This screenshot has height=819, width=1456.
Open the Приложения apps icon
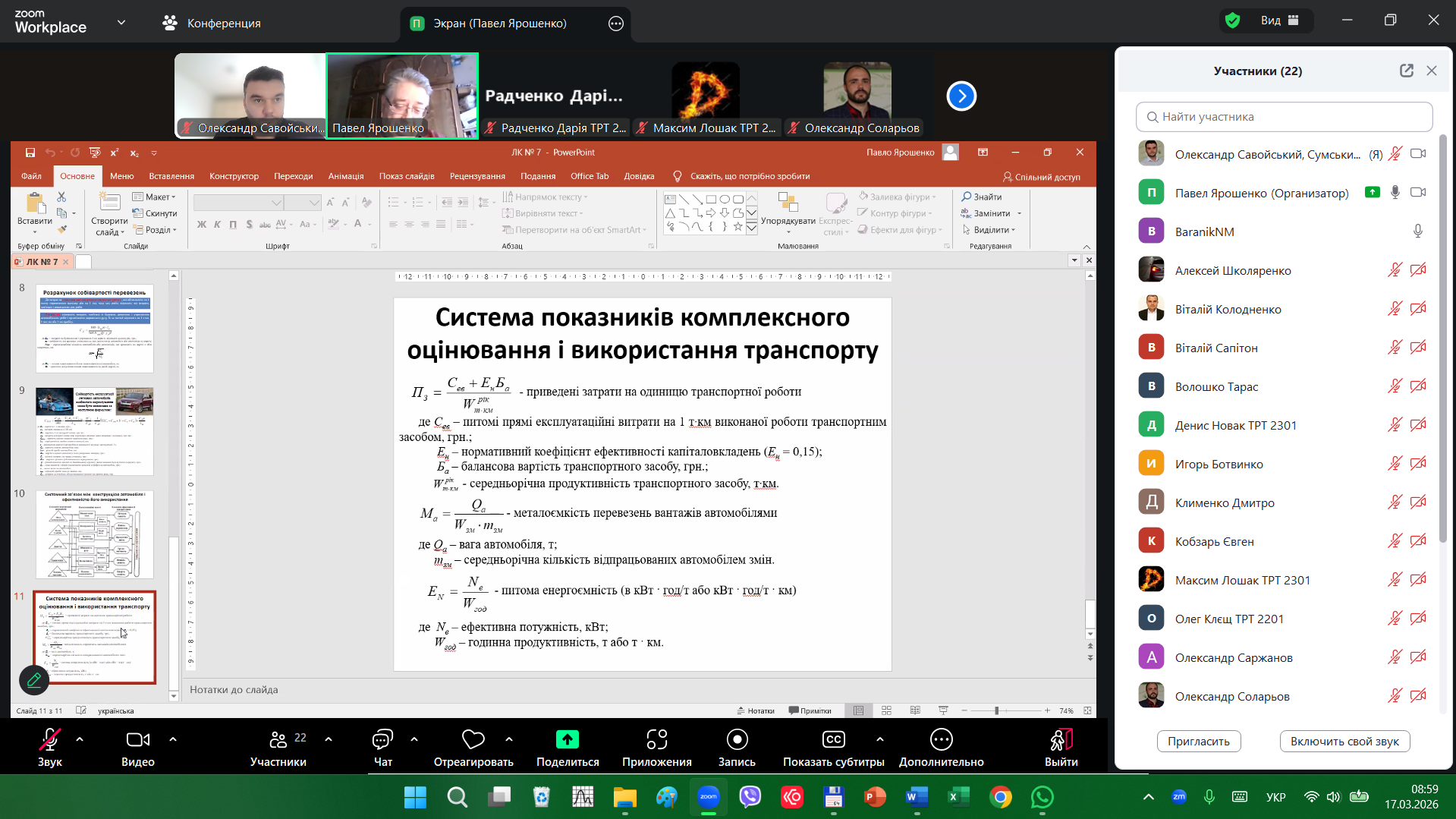coord(656,739)
